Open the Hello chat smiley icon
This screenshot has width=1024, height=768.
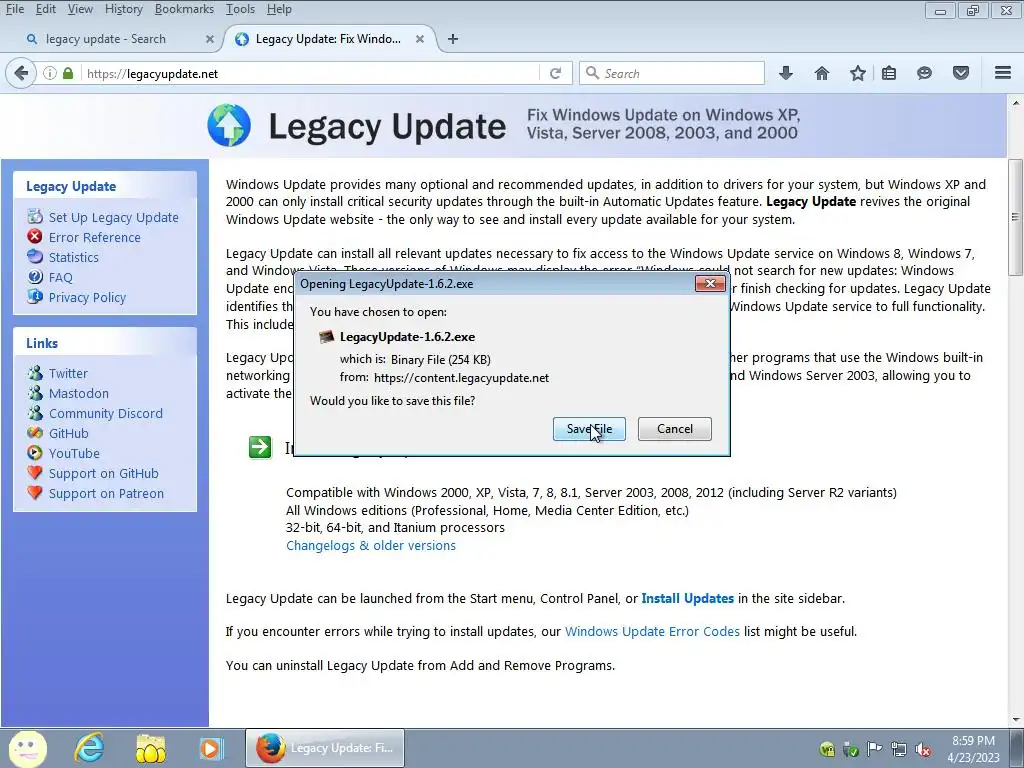coord(924,73)
